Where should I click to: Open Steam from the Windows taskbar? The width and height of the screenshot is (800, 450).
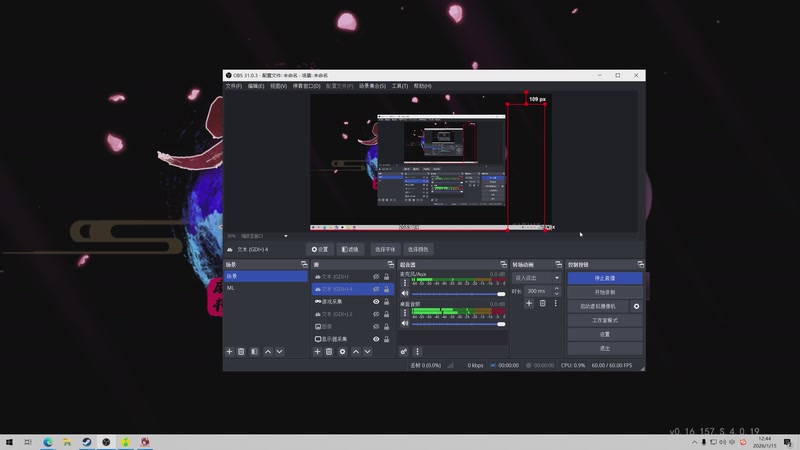click(x=87, y=442)
